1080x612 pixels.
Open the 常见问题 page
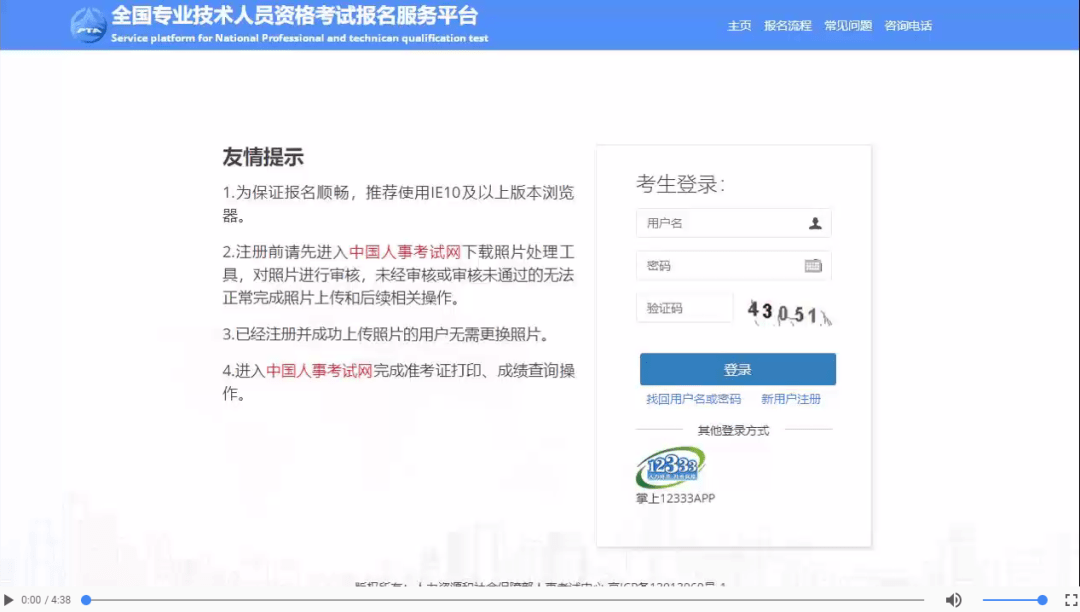click(x=847, y=25)
